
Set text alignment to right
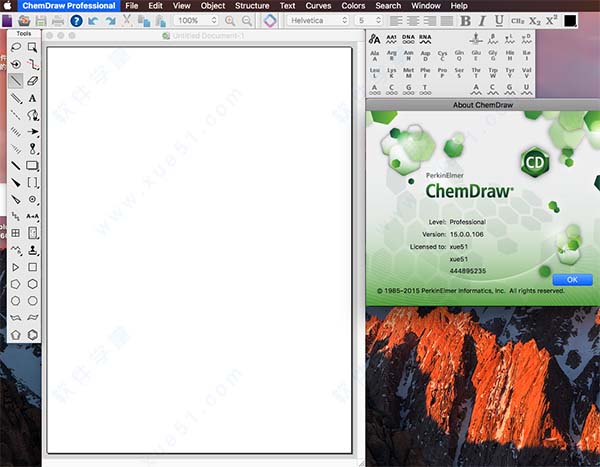pyautogui.click(x=430, y=21)
